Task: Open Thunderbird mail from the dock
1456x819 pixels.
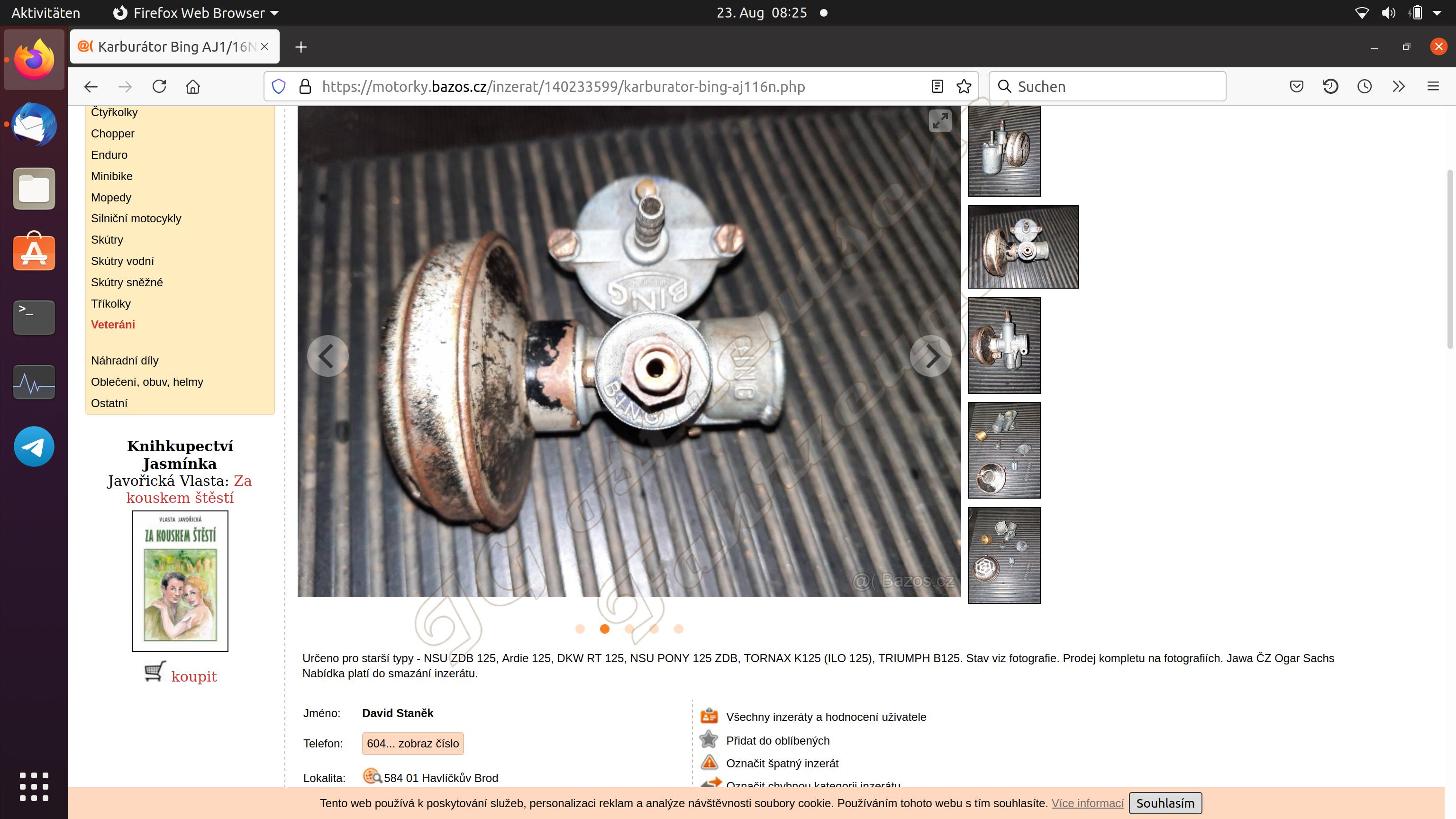Action: pos(34,124)
